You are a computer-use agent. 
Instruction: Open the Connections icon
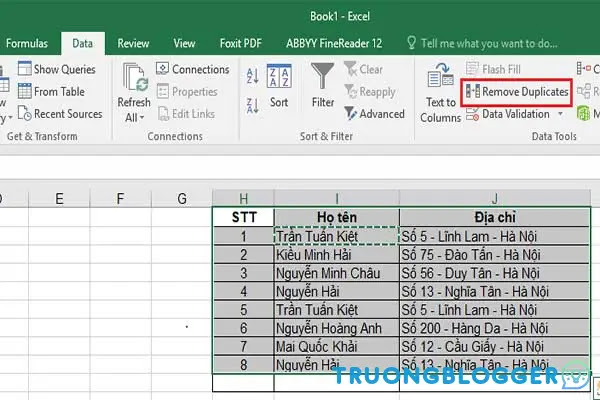click(162, 69)
